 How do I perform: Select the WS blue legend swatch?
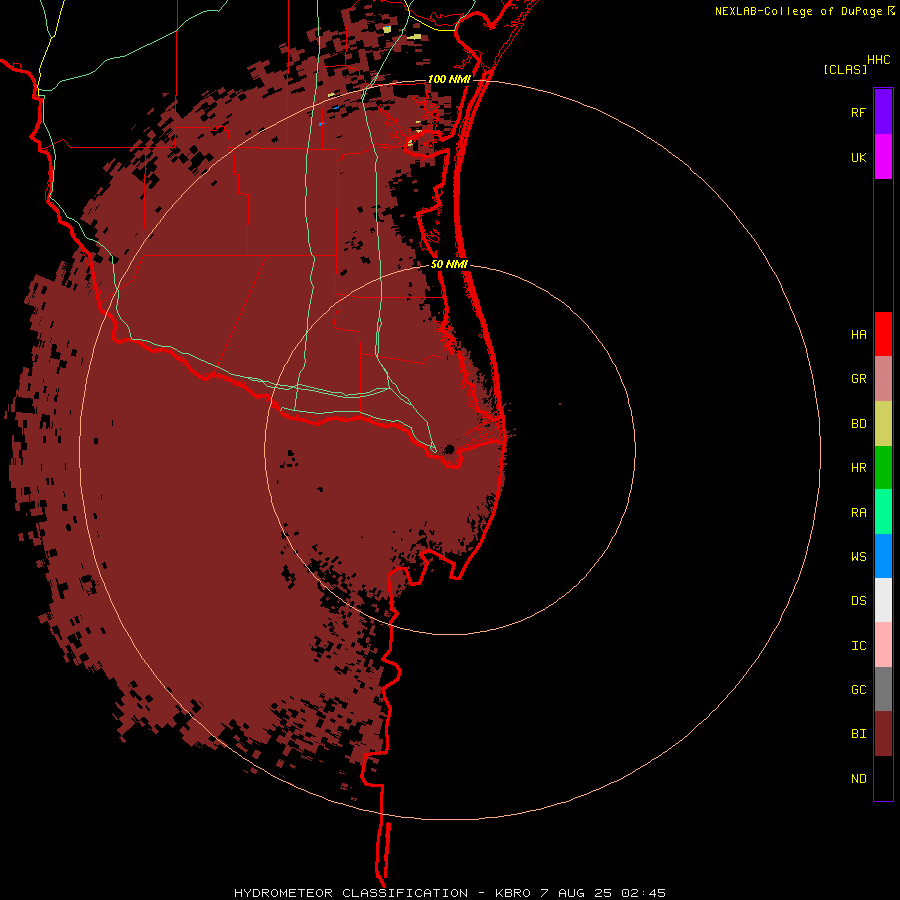883,556
